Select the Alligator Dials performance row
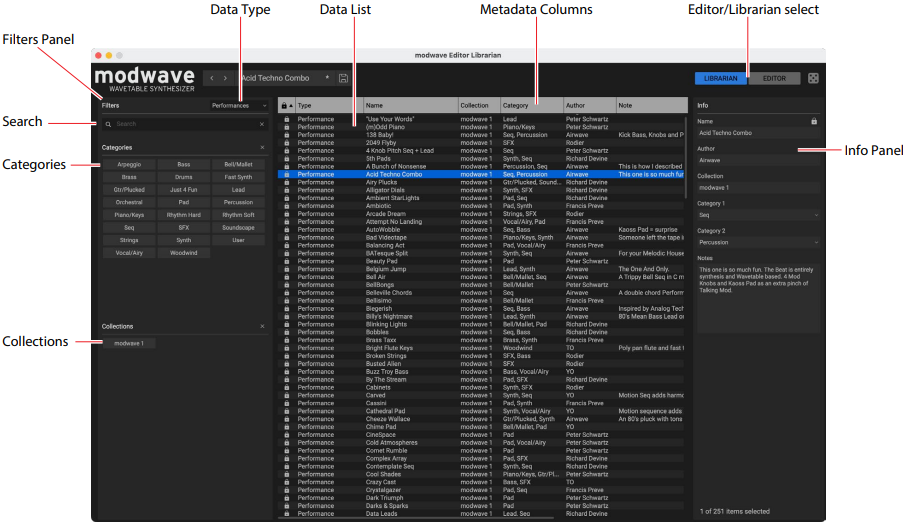905x526 pixels. [388, 190]
